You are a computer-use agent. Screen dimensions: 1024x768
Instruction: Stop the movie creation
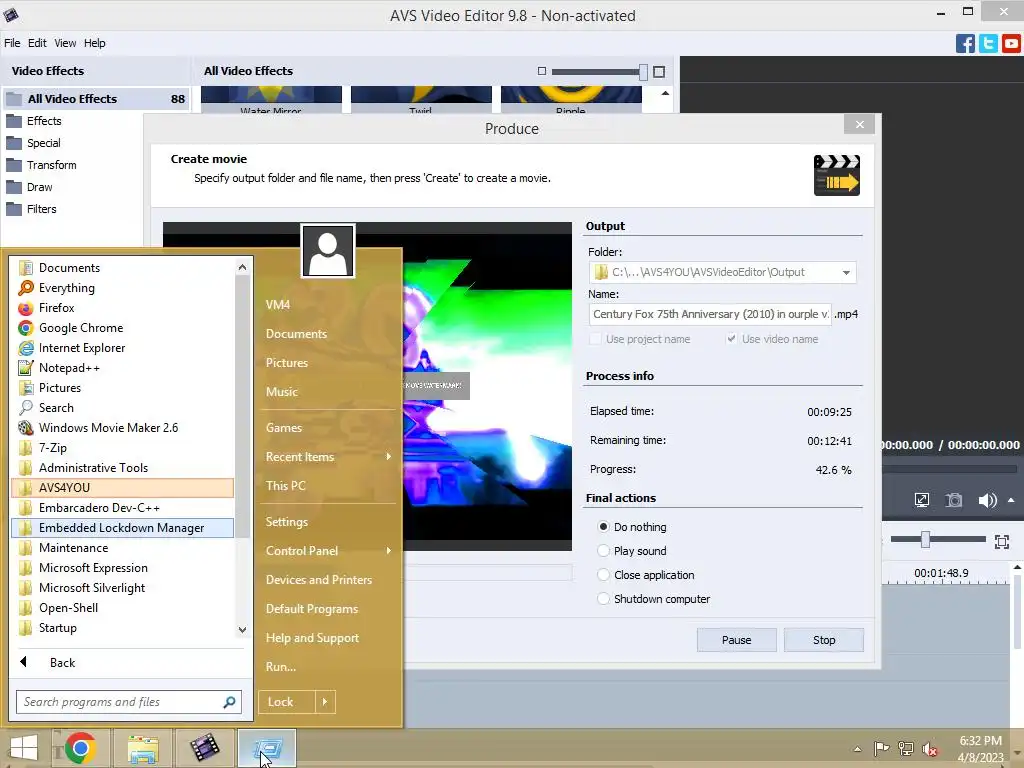pyautogui.click(x=824, y=640)
